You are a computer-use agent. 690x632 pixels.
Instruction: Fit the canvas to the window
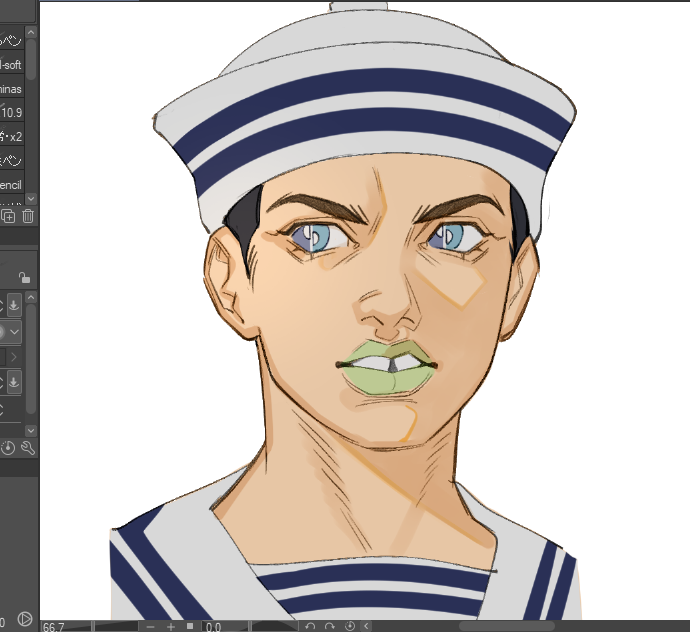point(190,626)
